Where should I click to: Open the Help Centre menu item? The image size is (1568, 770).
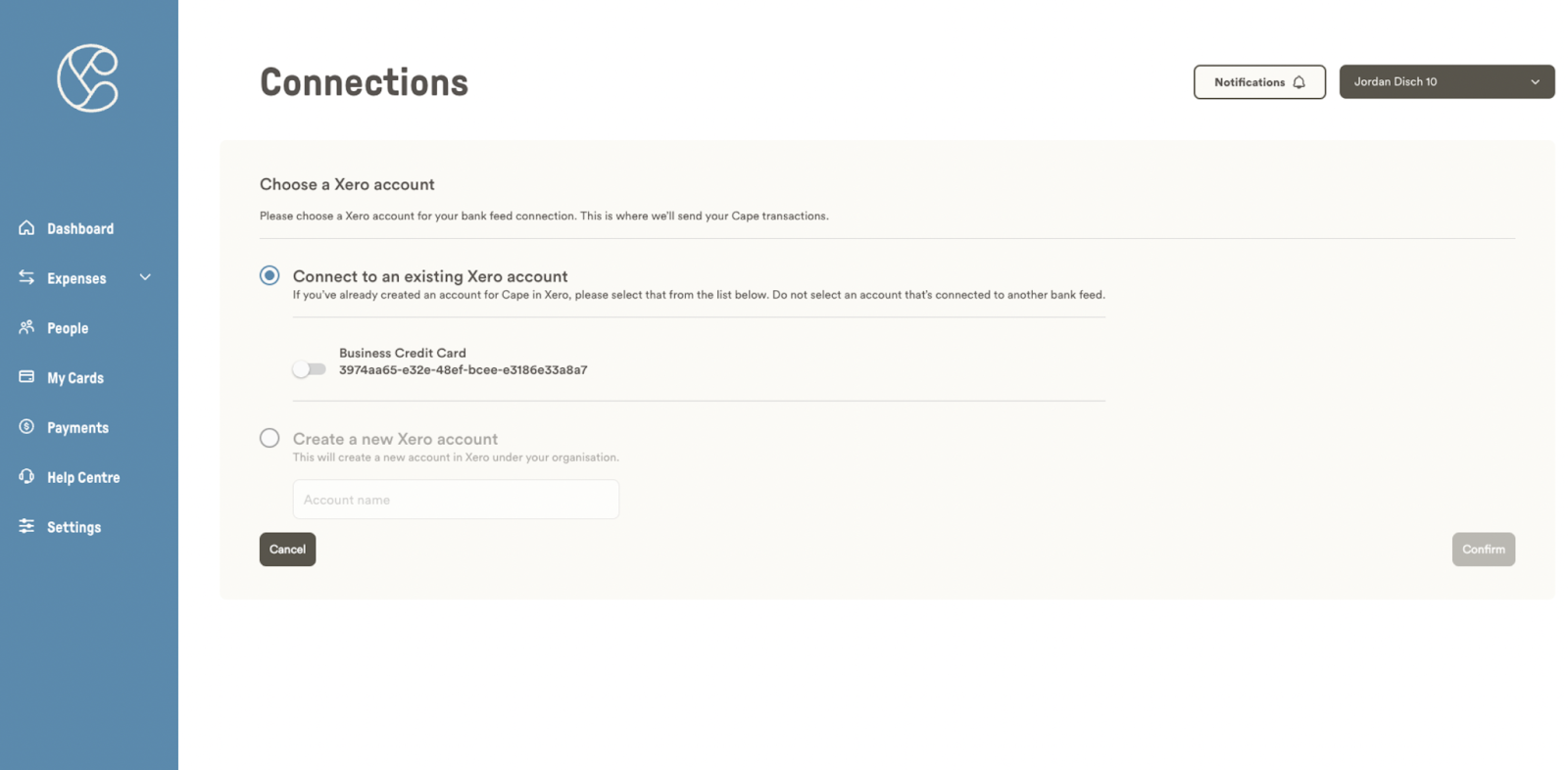pos(83,478)
